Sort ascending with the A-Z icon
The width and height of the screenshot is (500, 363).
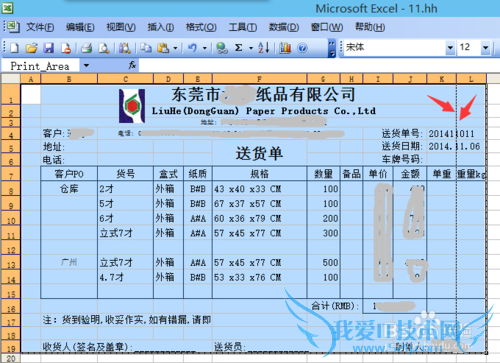(x=263, y=48)
